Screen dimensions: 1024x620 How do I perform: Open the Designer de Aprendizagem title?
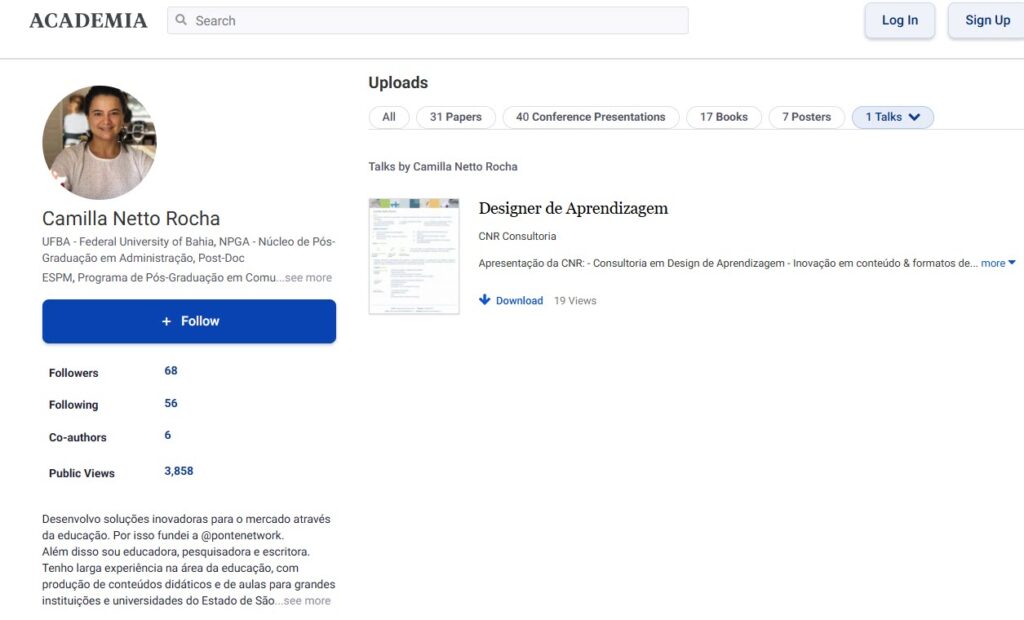[573, 208]
